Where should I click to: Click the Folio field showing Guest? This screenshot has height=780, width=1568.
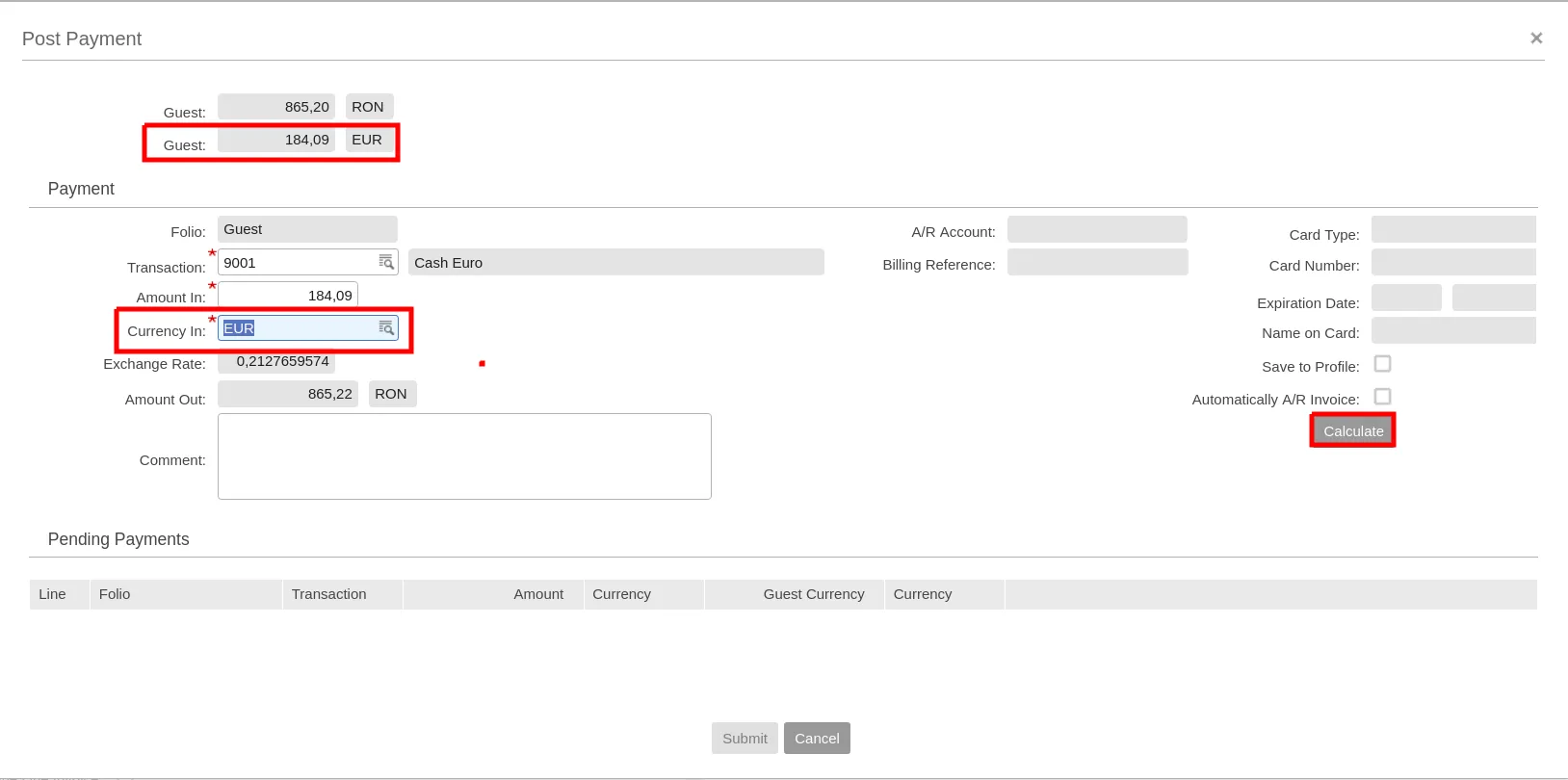pyautogui.click(x=307, y=229)
